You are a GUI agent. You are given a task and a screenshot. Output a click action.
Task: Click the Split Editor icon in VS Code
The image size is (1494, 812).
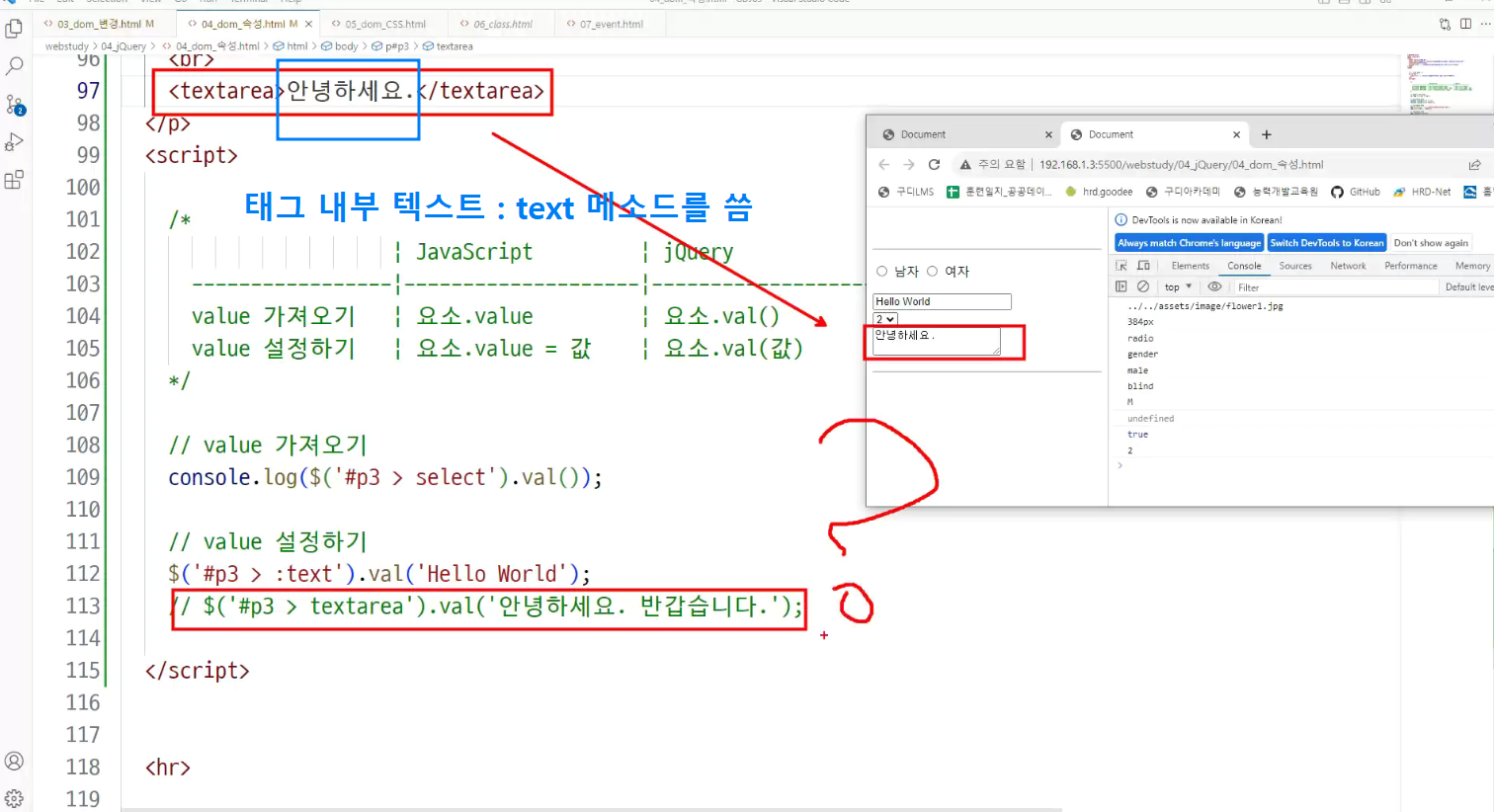tap(1465, 24)
